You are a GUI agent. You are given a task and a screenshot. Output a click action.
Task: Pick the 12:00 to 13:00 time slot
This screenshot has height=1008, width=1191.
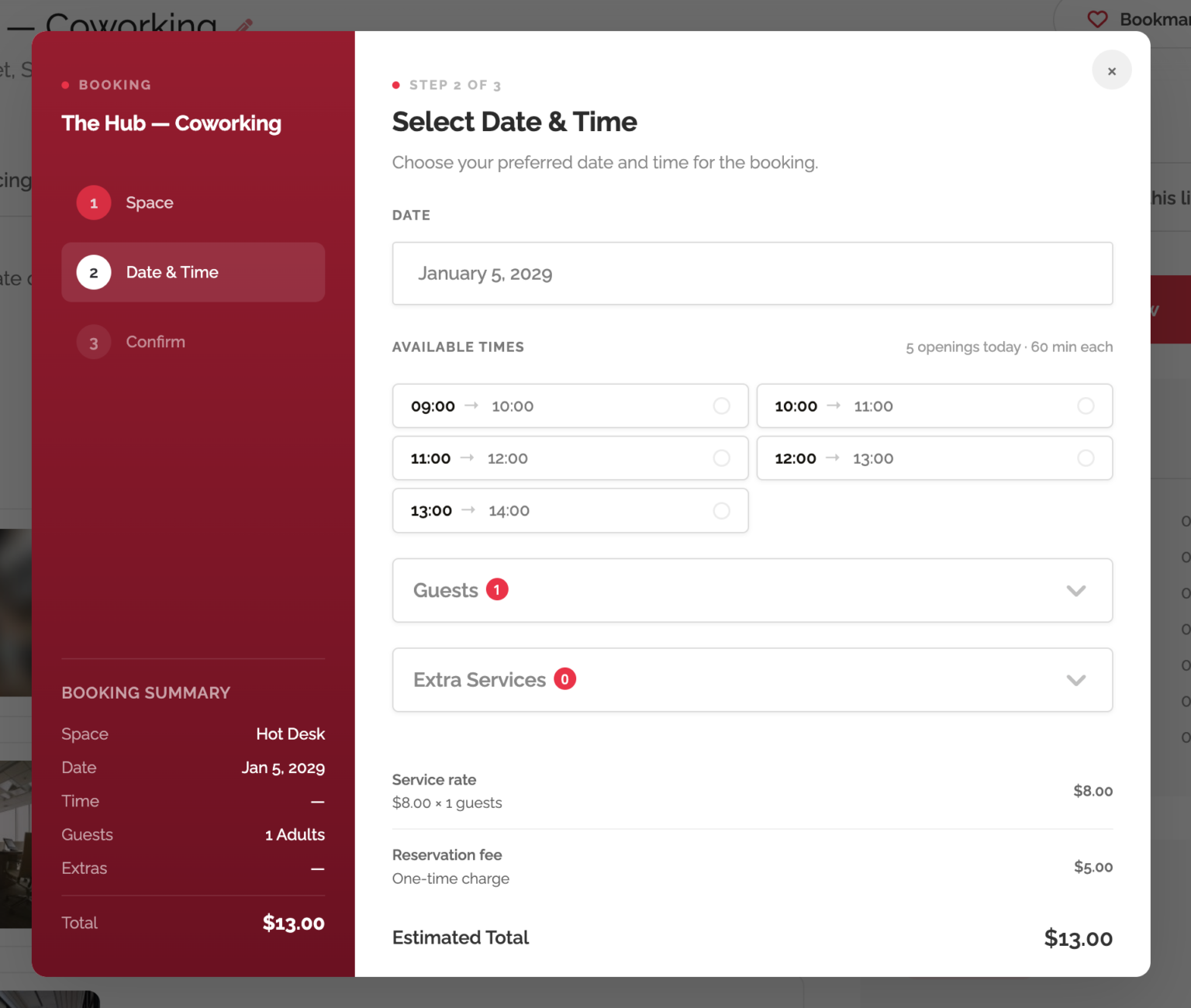[934, 458]
